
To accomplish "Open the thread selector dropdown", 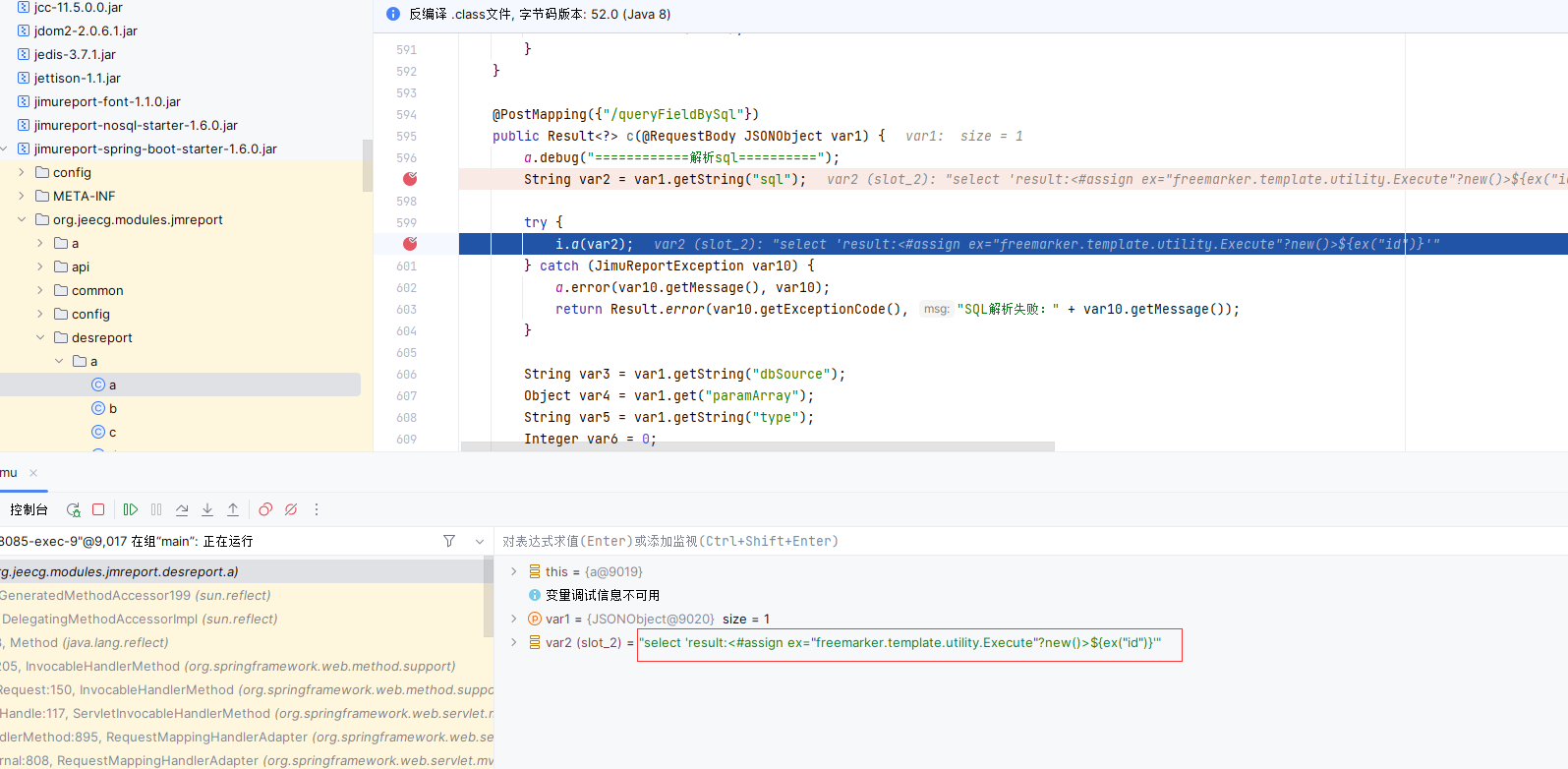I will (x=480, y=541).
